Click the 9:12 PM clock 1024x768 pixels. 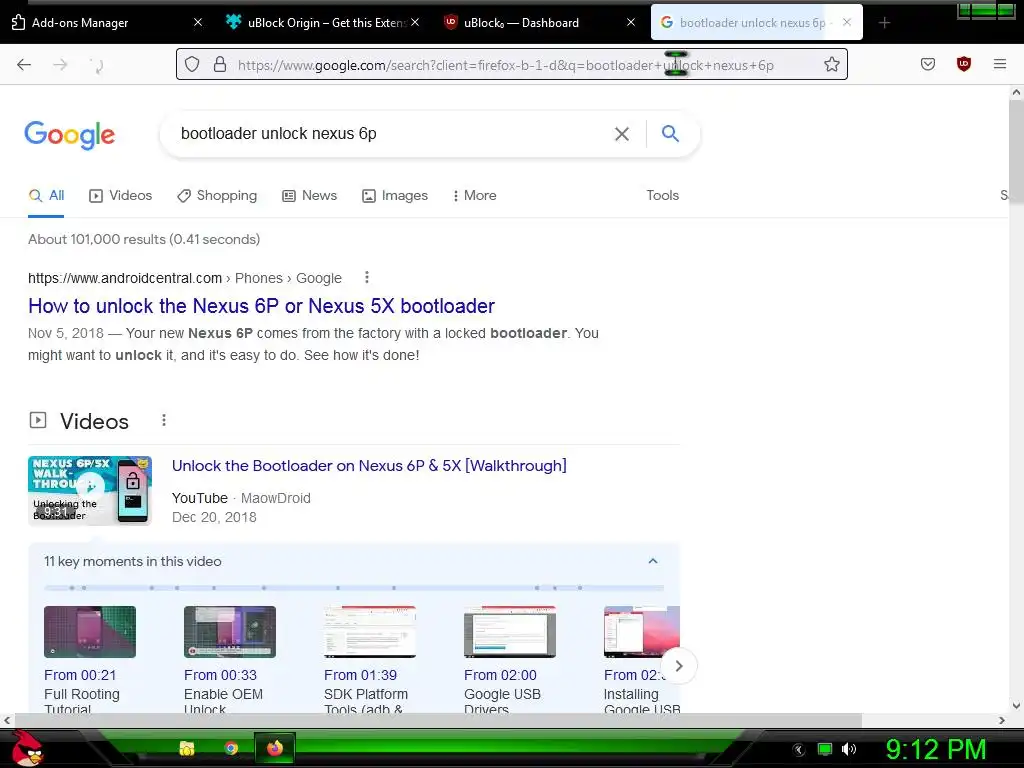tap(936, 749)
